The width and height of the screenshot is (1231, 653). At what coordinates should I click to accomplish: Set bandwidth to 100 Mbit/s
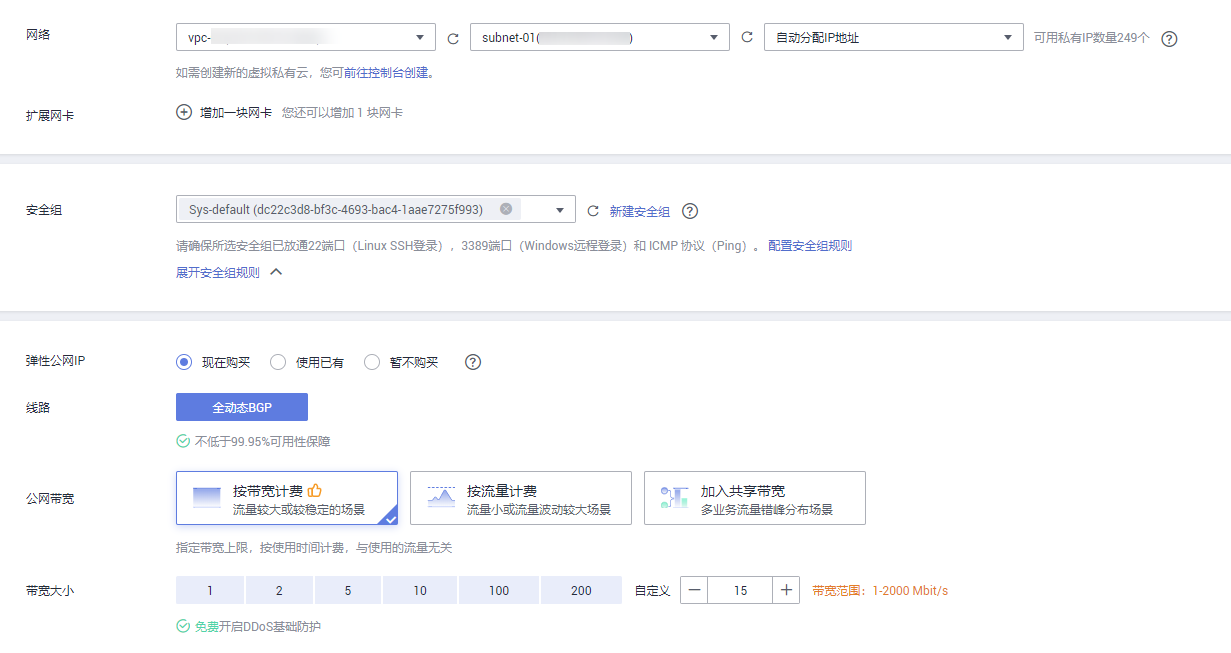499,590
